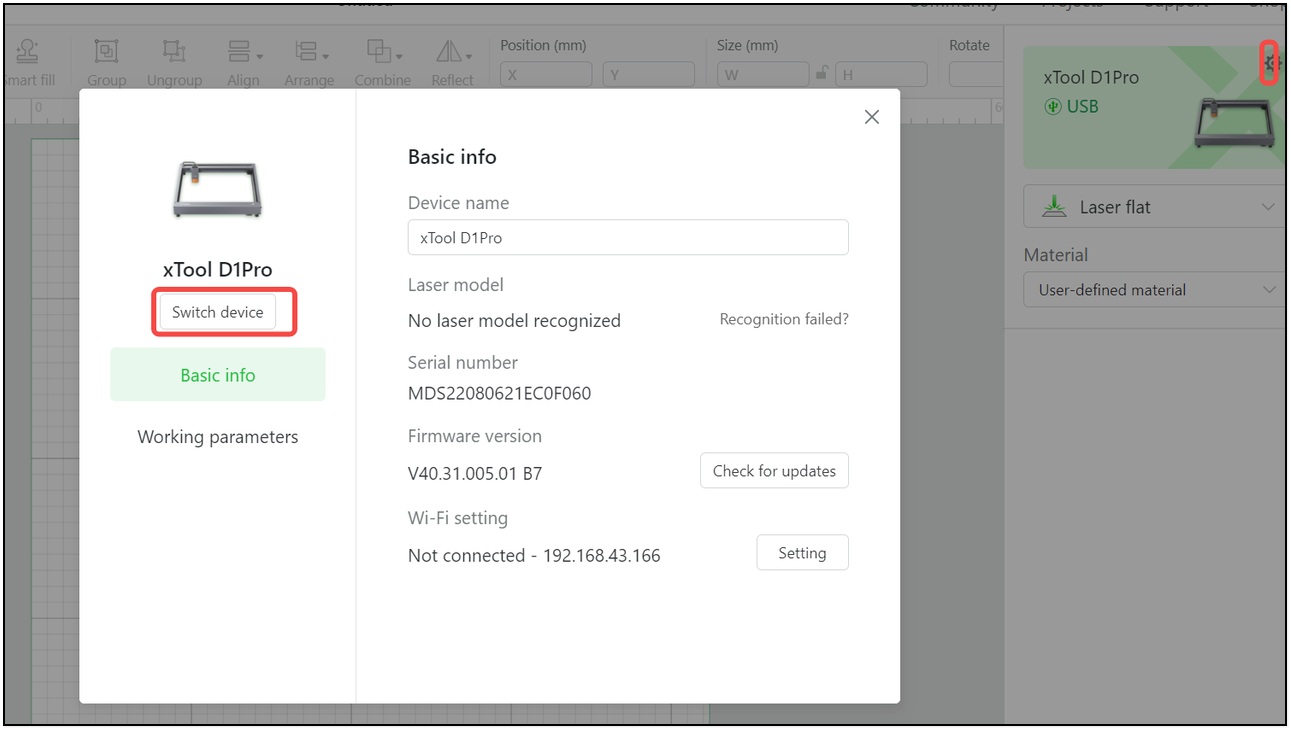Close the device info dialog
The height and width of the screenshot is (730, 1291).
[872, 117]
